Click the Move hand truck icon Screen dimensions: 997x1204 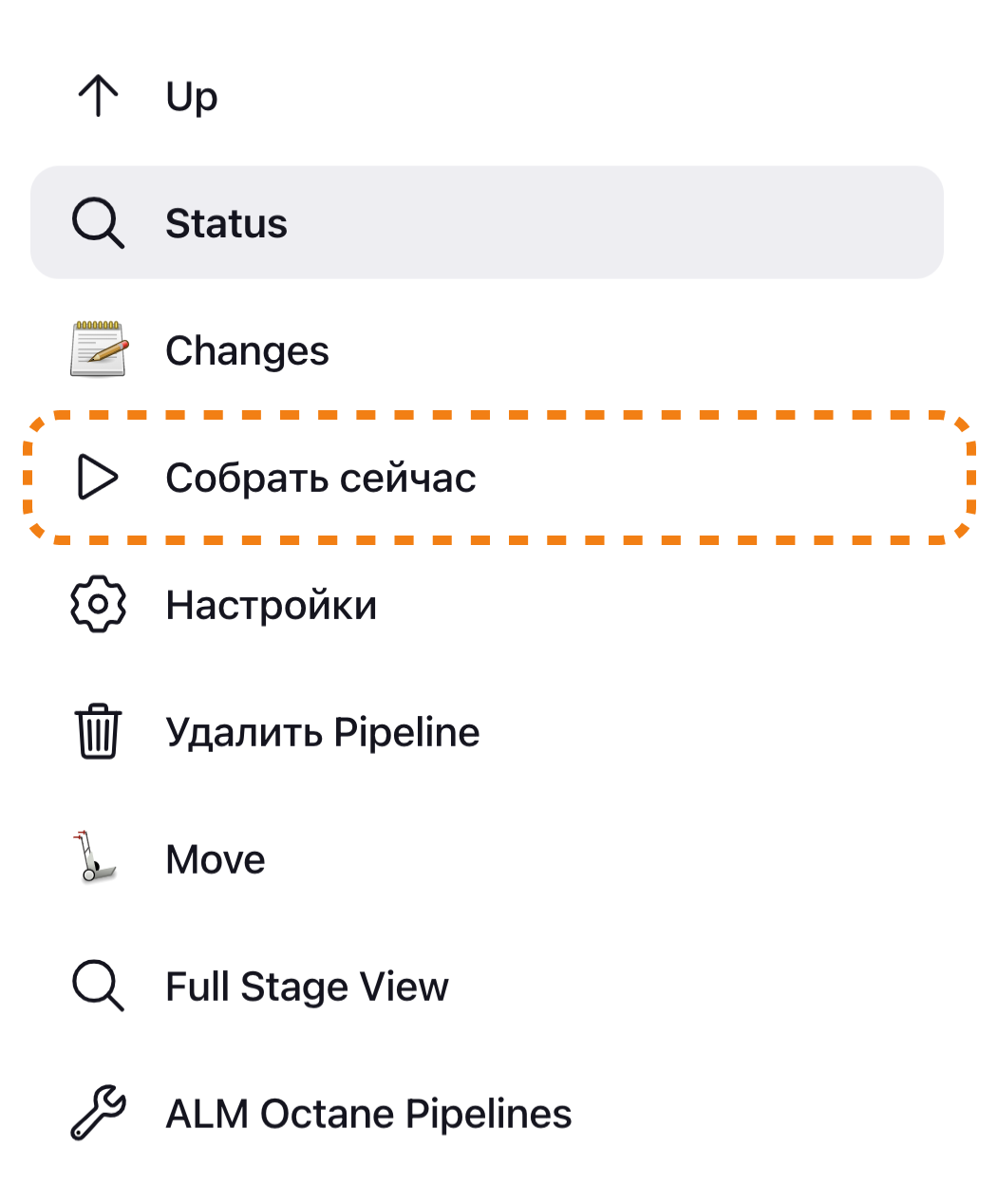click(x=96, y=857)
